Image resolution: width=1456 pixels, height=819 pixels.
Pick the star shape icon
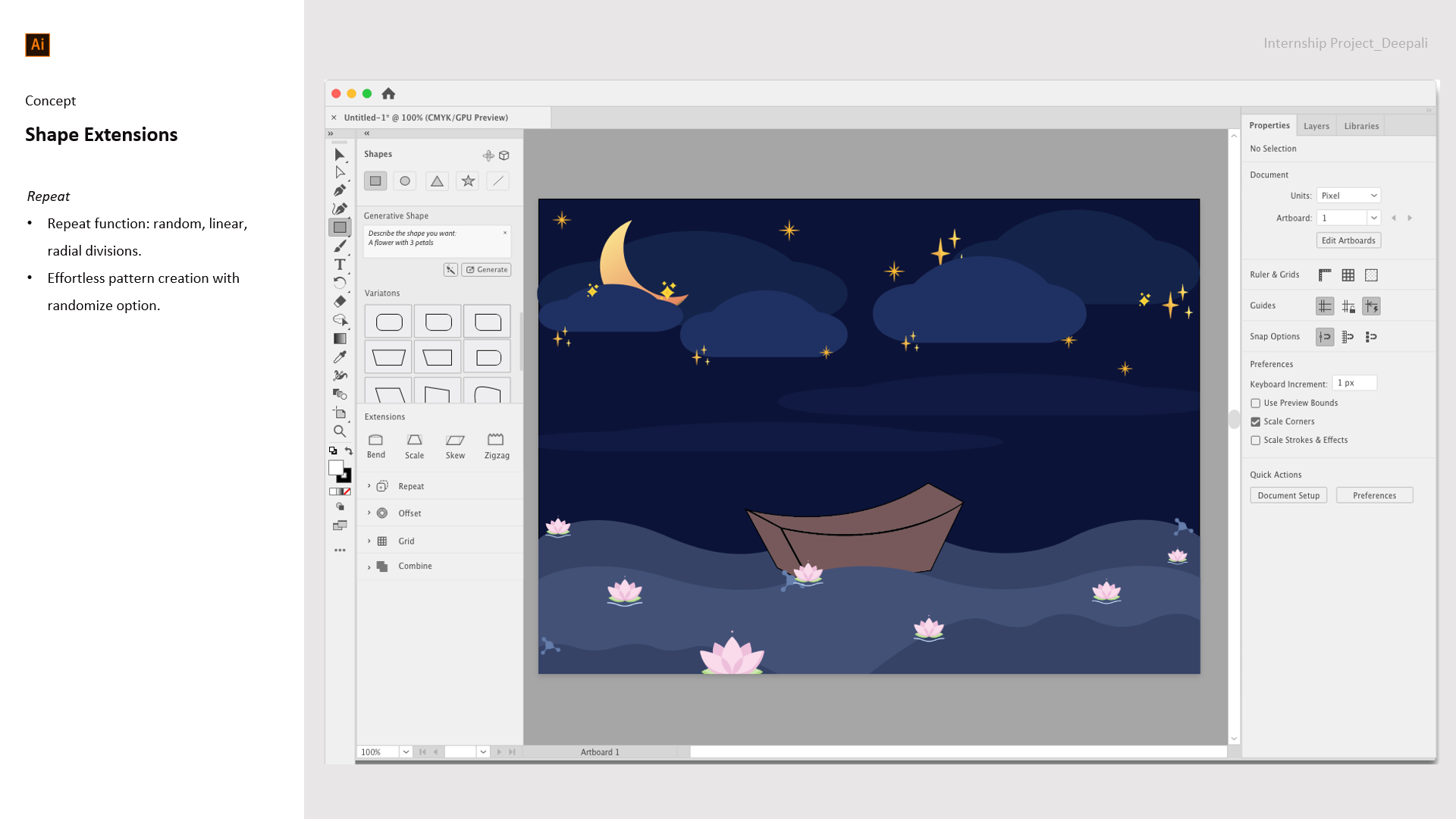tap(468, 181)
